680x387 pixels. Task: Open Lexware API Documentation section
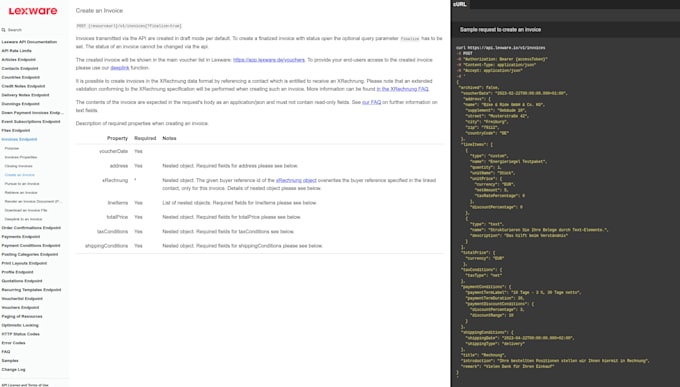point(29,42)
